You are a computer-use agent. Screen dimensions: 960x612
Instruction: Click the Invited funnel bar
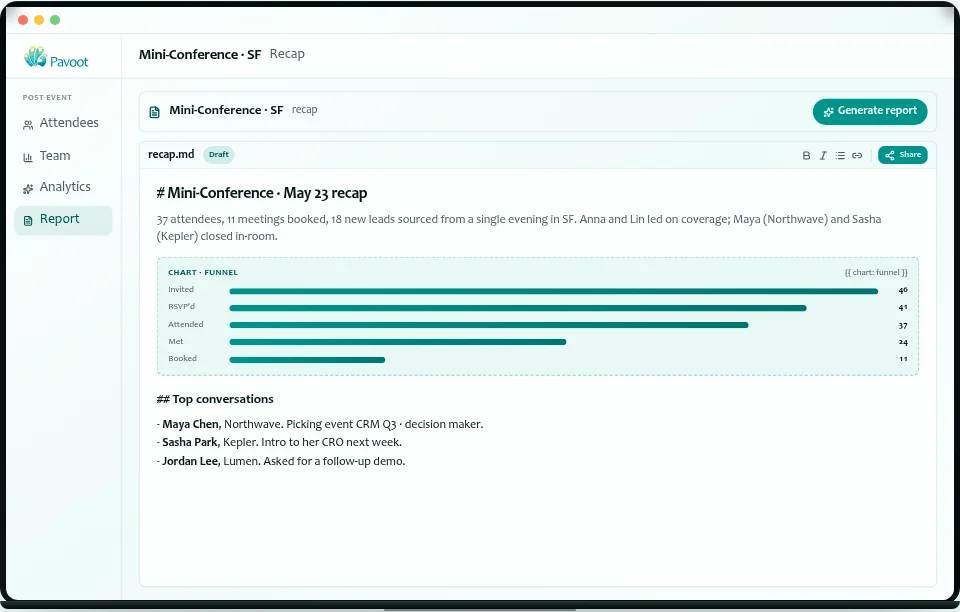point(553,291)
